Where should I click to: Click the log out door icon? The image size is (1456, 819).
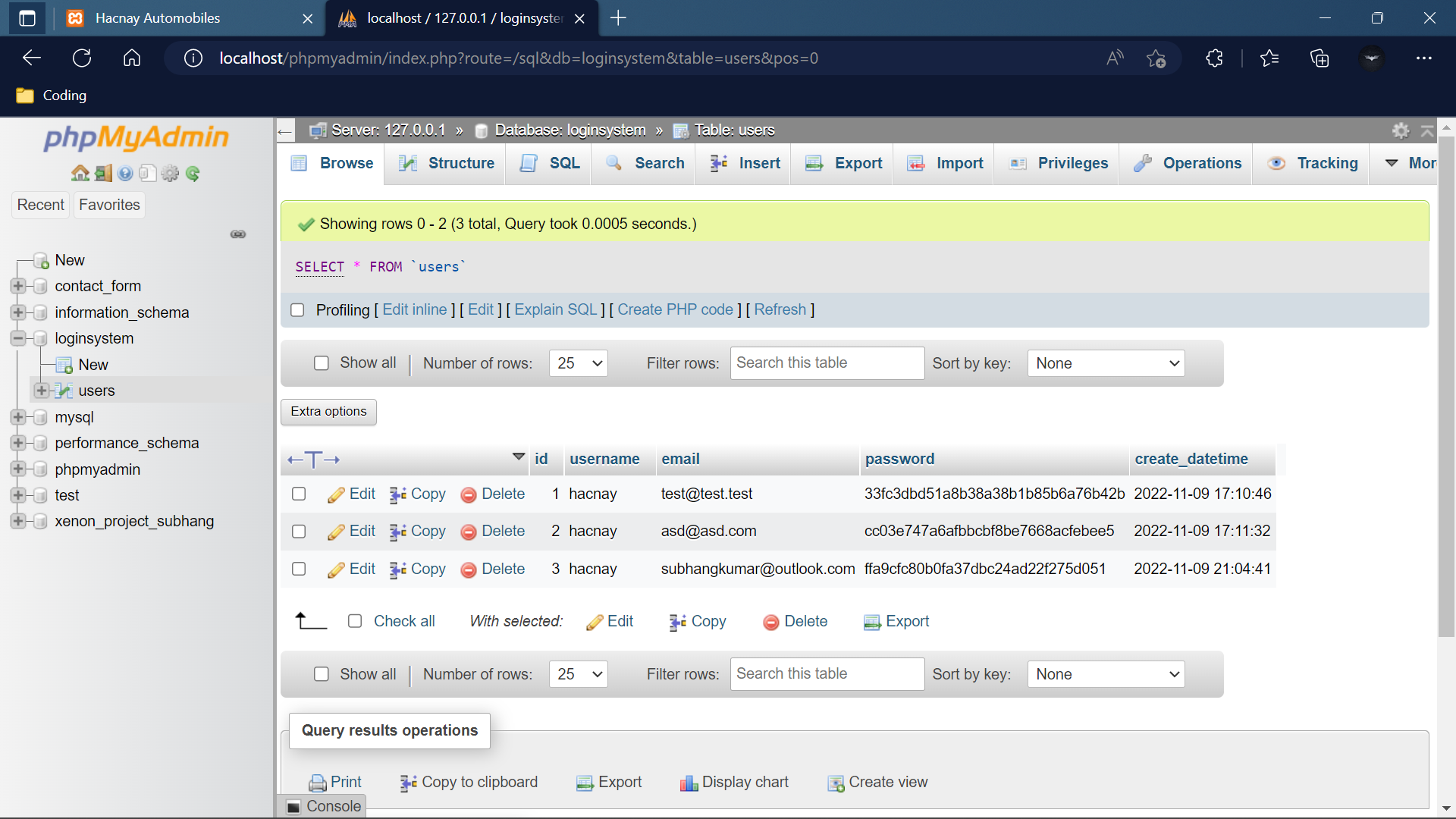coord(103,174)
